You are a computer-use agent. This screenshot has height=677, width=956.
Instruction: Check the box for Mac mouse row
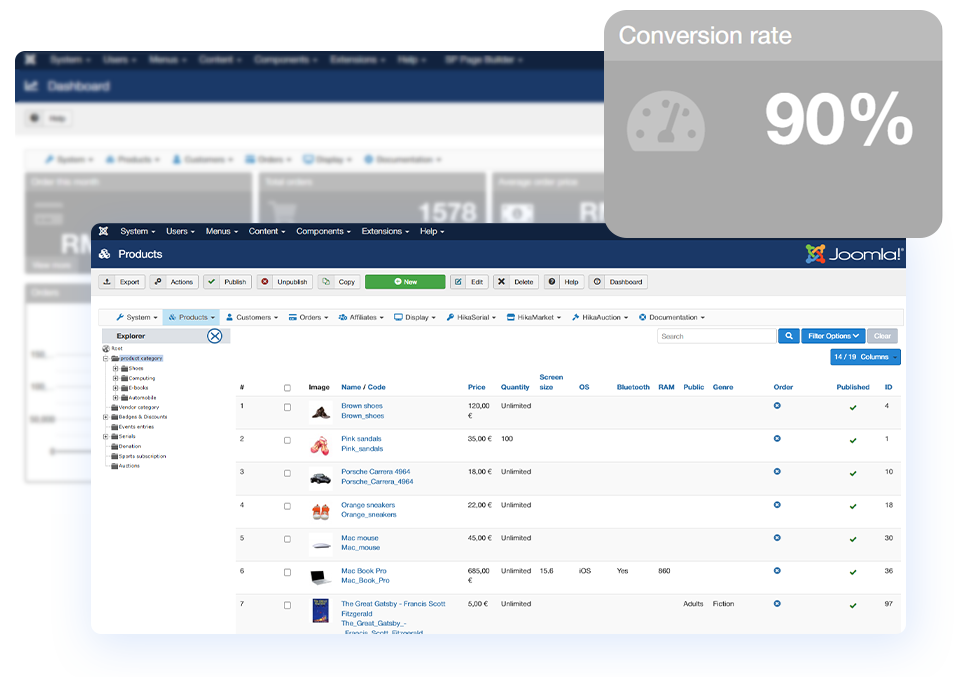[287, 539]
